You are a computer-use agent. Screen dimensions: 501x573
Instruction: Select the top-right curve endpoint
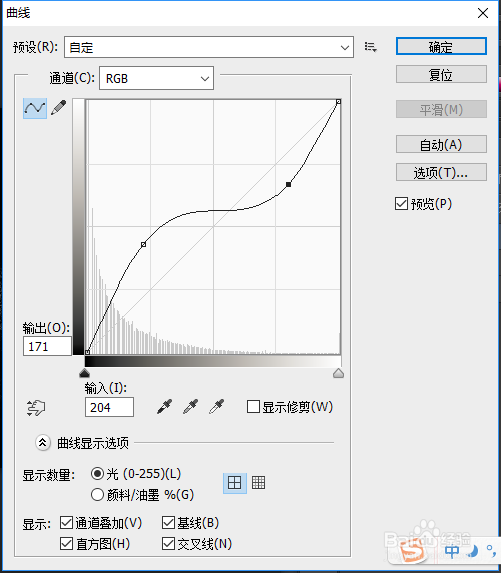pos(338,102)
